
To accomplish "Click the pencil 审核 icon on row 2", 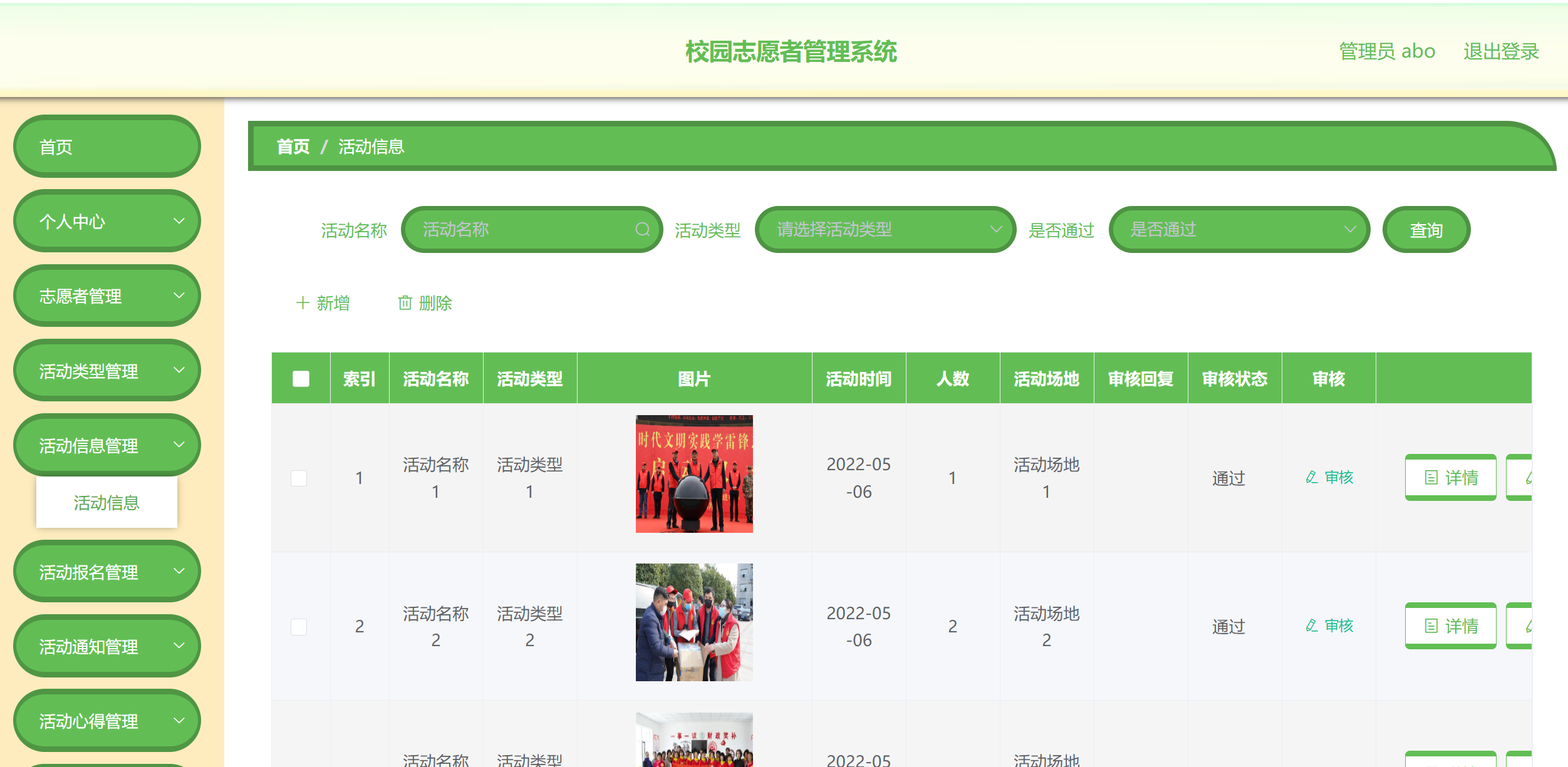I will tap(1311, 625).
